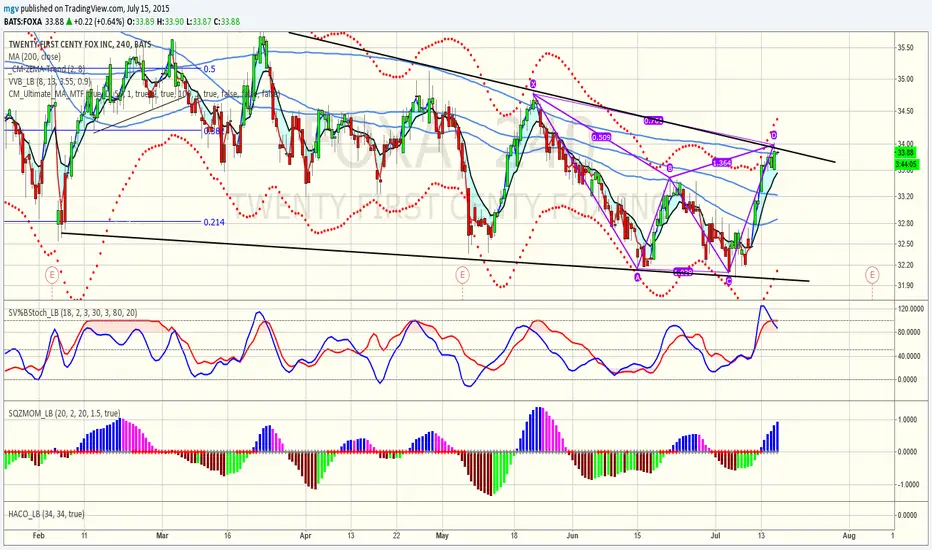
Task: Click the 32.20 price axis label
Action: point(905,265)
